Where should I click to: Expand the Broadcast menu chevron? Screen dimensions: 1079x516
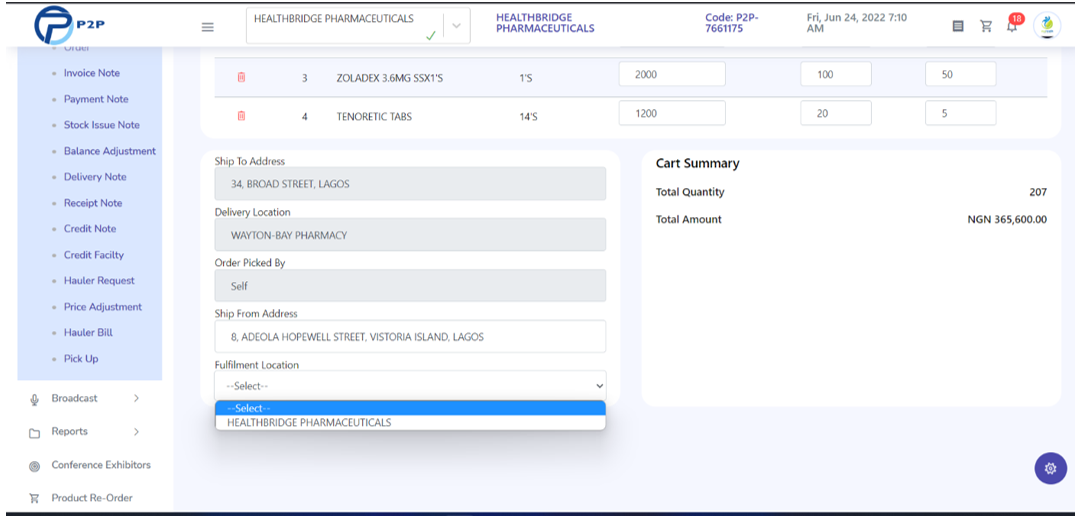pyautogui.click(x=136, y=398)
